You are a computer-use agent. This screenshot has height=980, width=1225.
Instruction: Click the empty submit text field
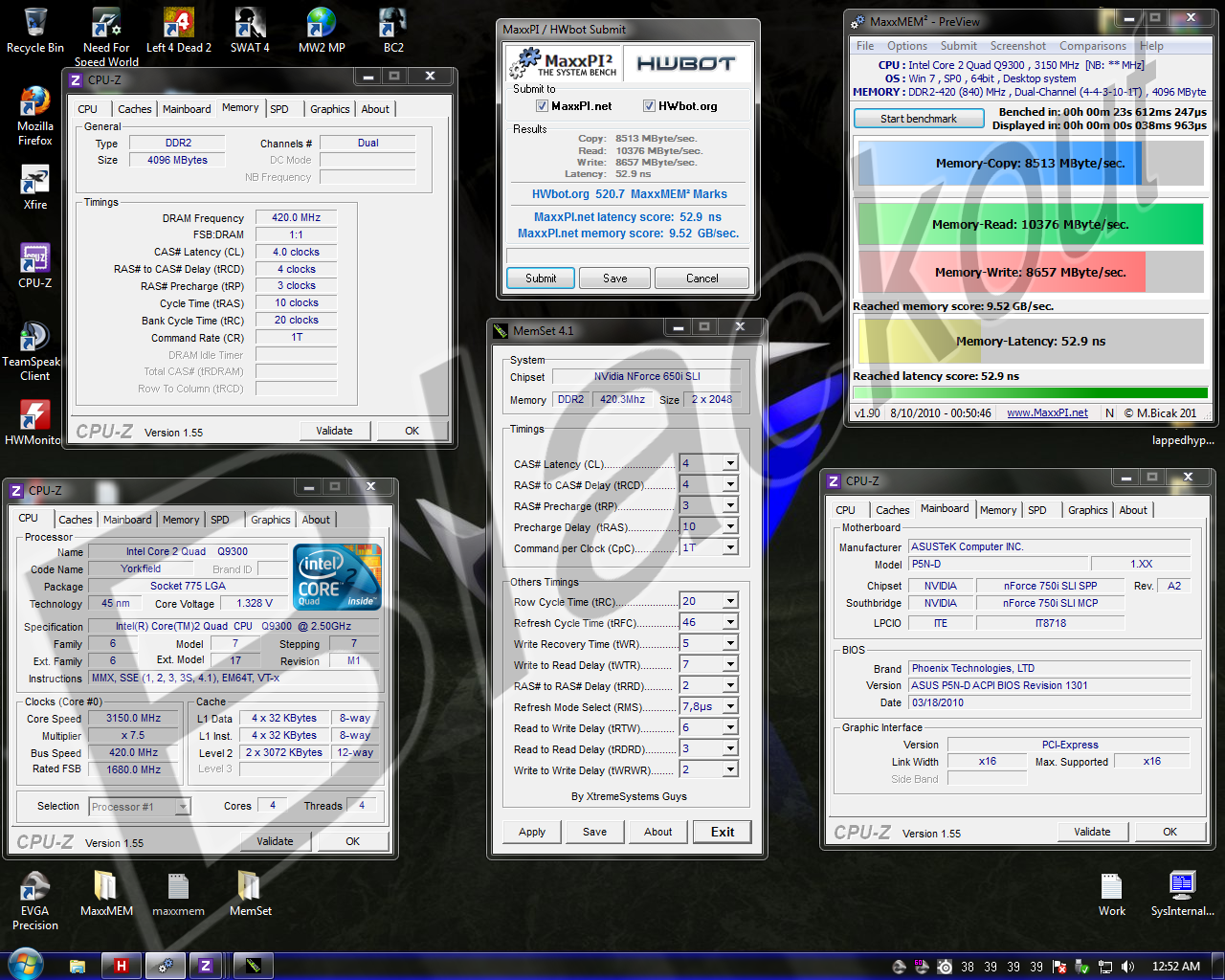click(628, 255)
